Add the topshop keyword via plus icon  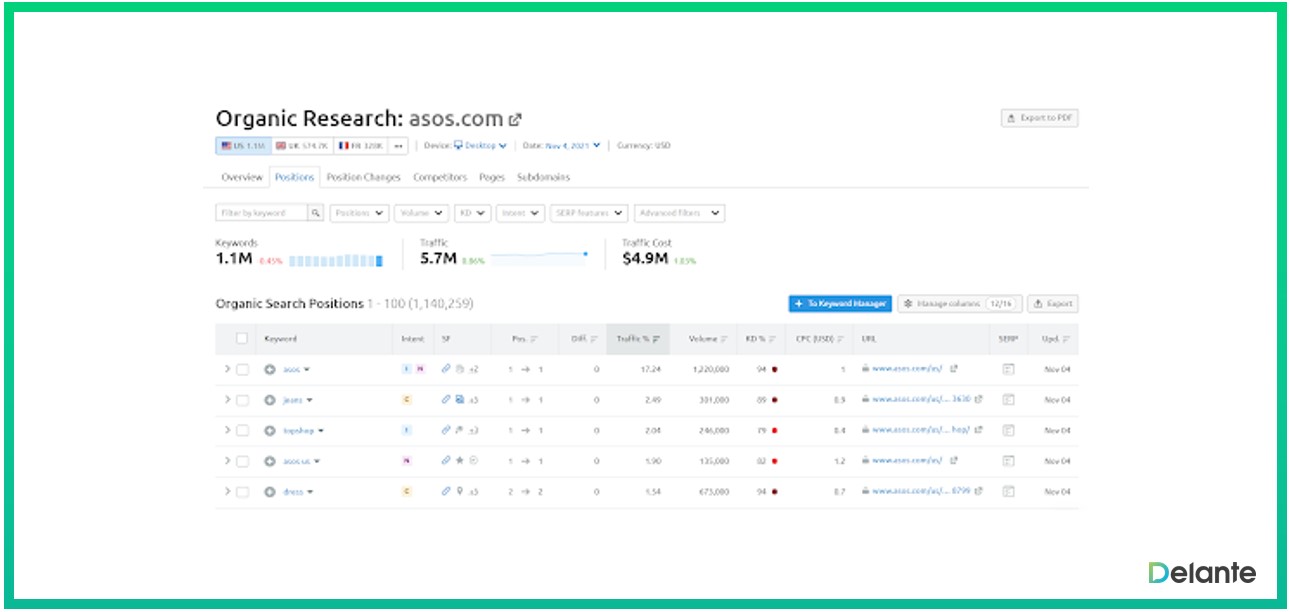269,431
